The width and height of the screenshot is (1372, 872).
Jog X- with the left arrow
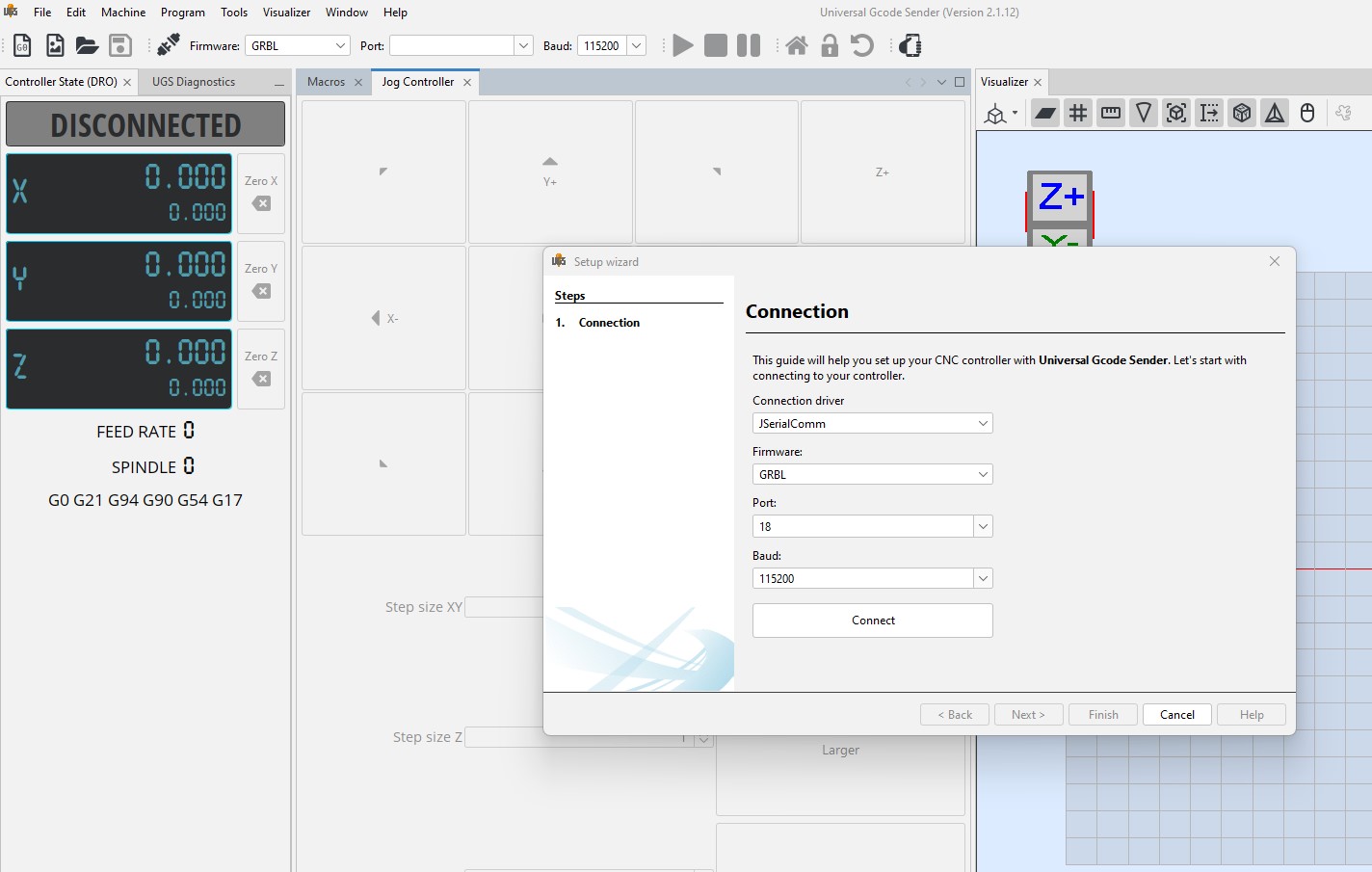384,318
